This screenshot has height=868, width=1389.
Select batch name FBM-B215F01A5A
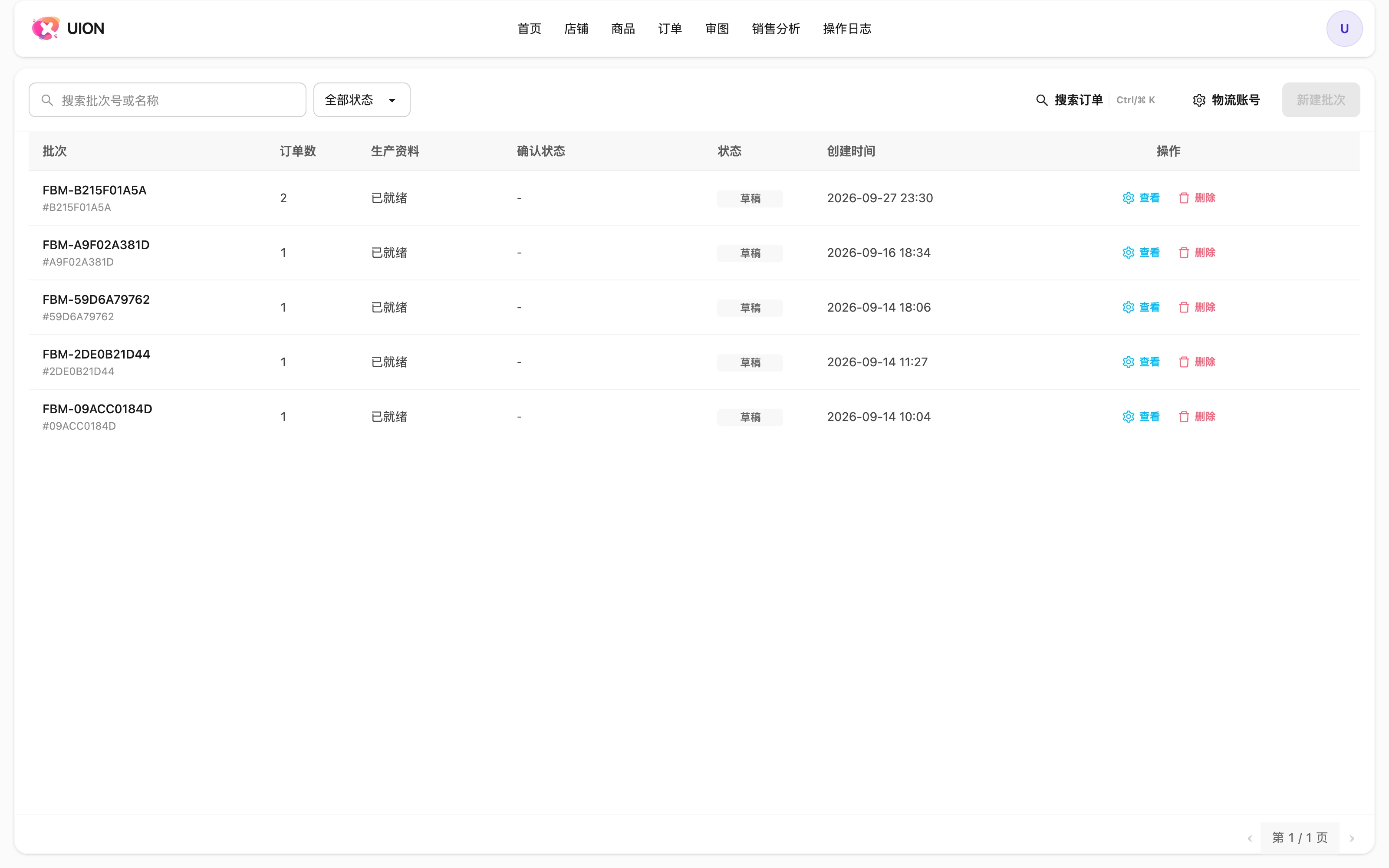point(95,190)
